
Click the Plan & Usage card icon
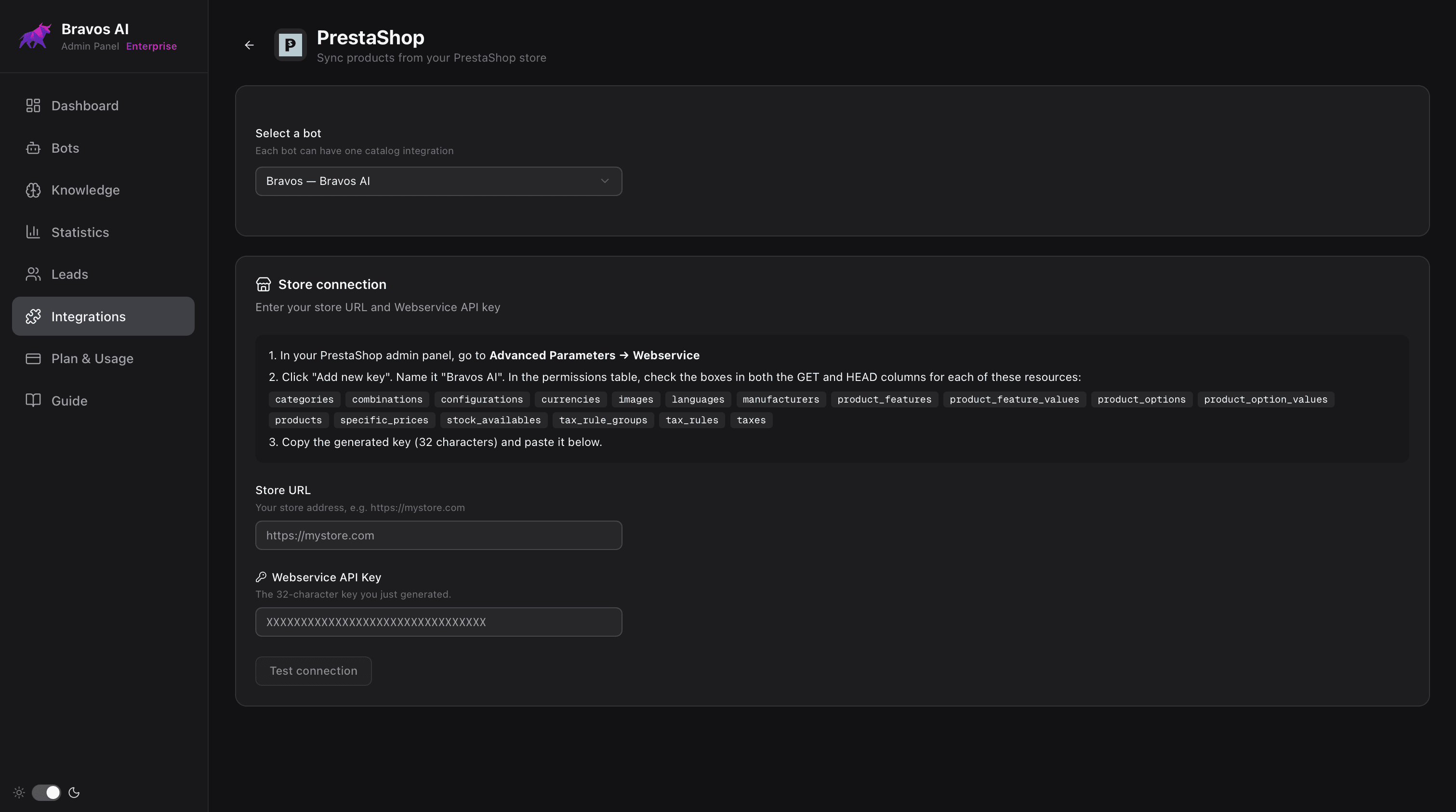(32, 358)
